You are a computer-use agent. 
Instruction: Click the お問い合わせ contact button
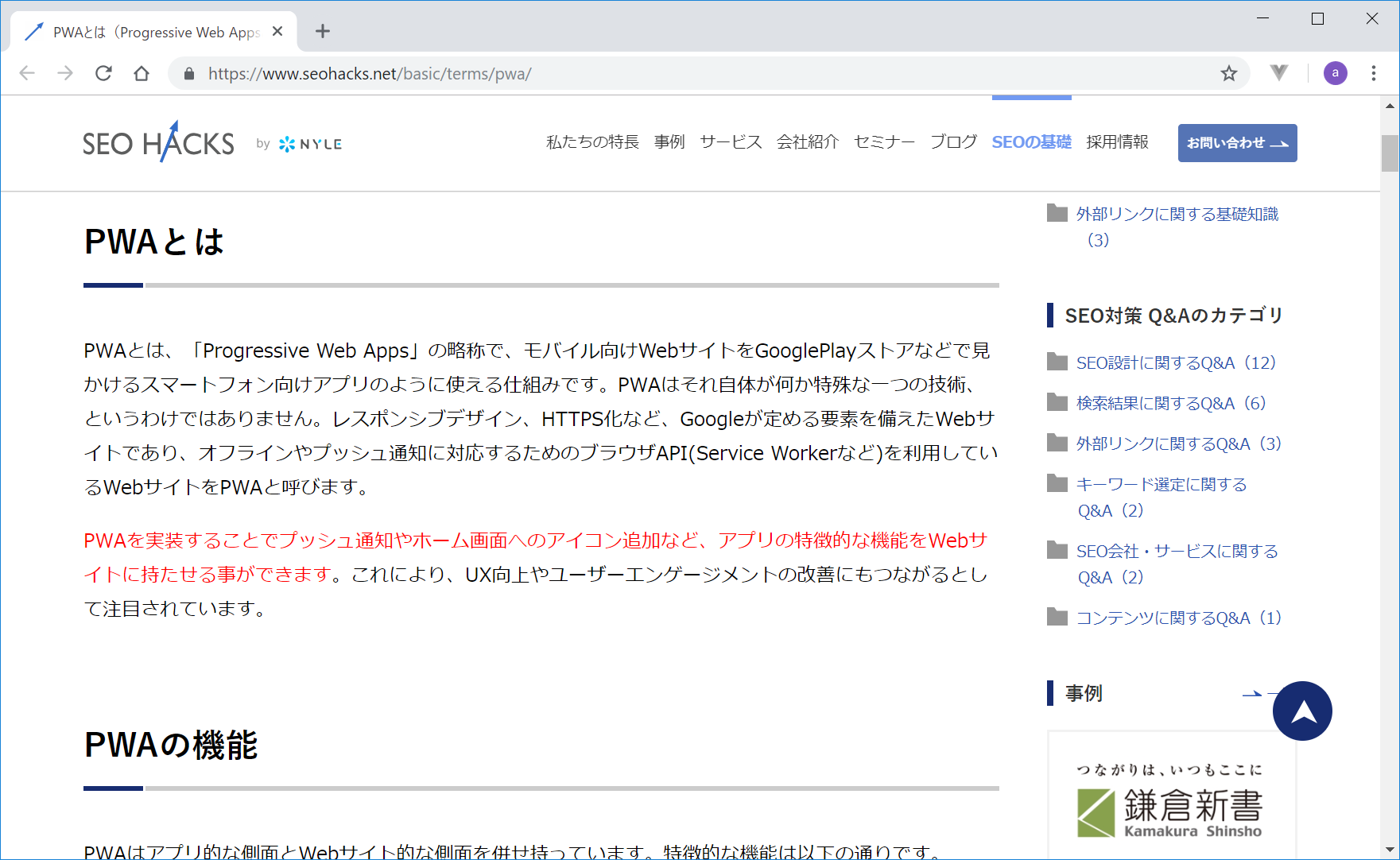[1237, 143]
